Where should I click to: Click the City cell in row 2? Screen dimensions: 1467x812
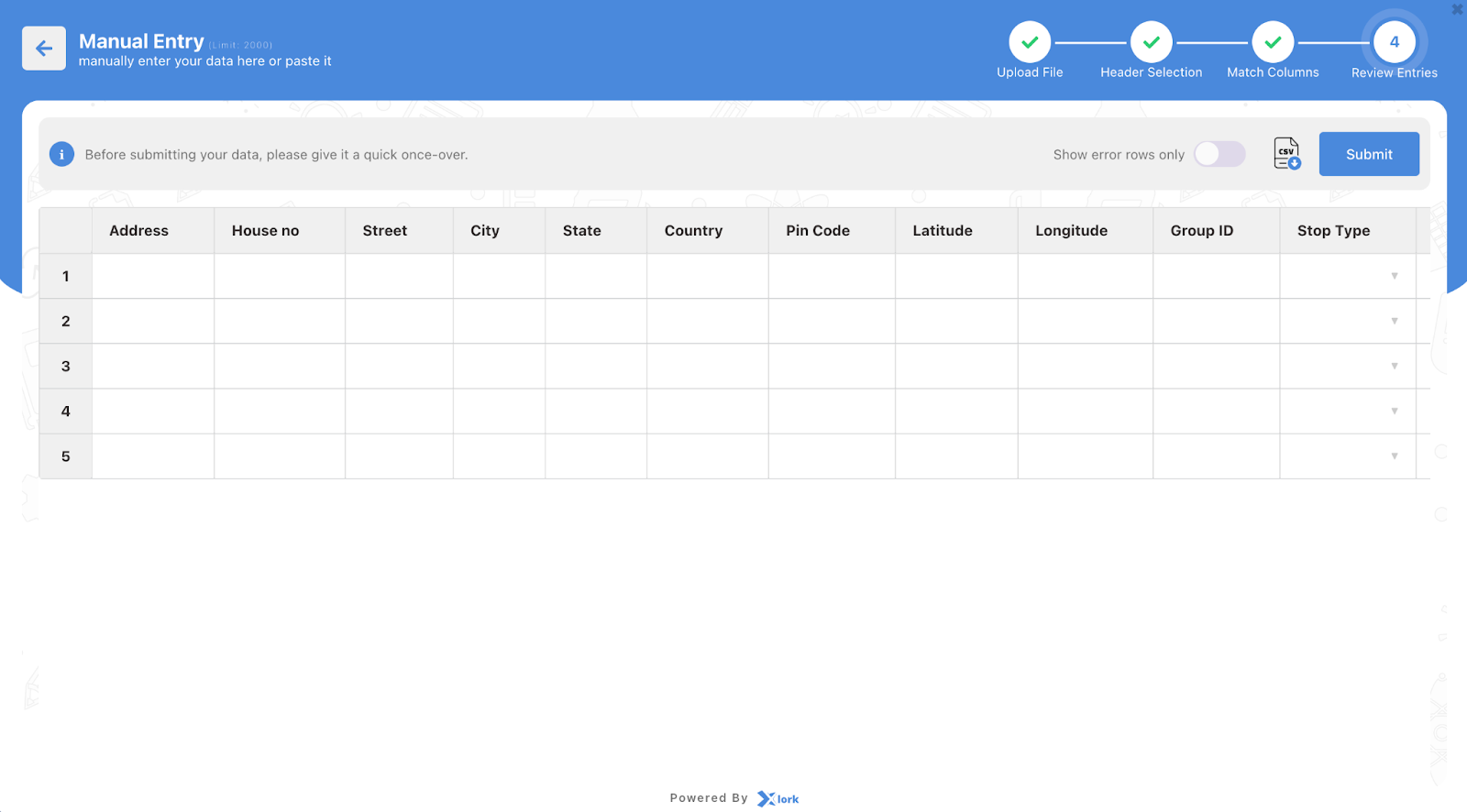[x=499, y=321]
